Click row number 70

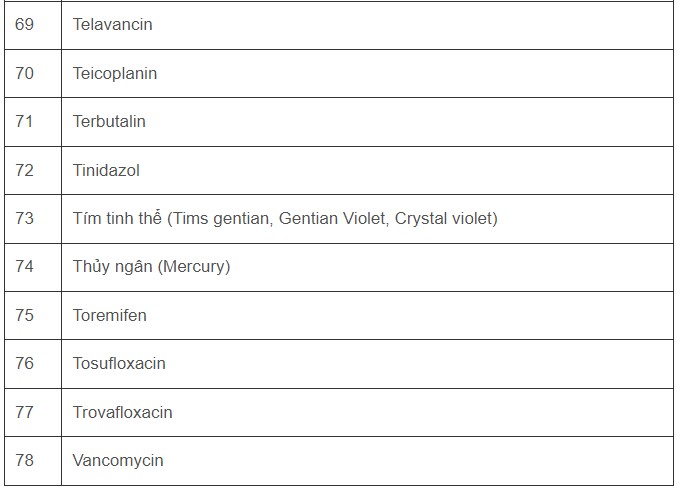pyautogui.click(x=24, y=73)
